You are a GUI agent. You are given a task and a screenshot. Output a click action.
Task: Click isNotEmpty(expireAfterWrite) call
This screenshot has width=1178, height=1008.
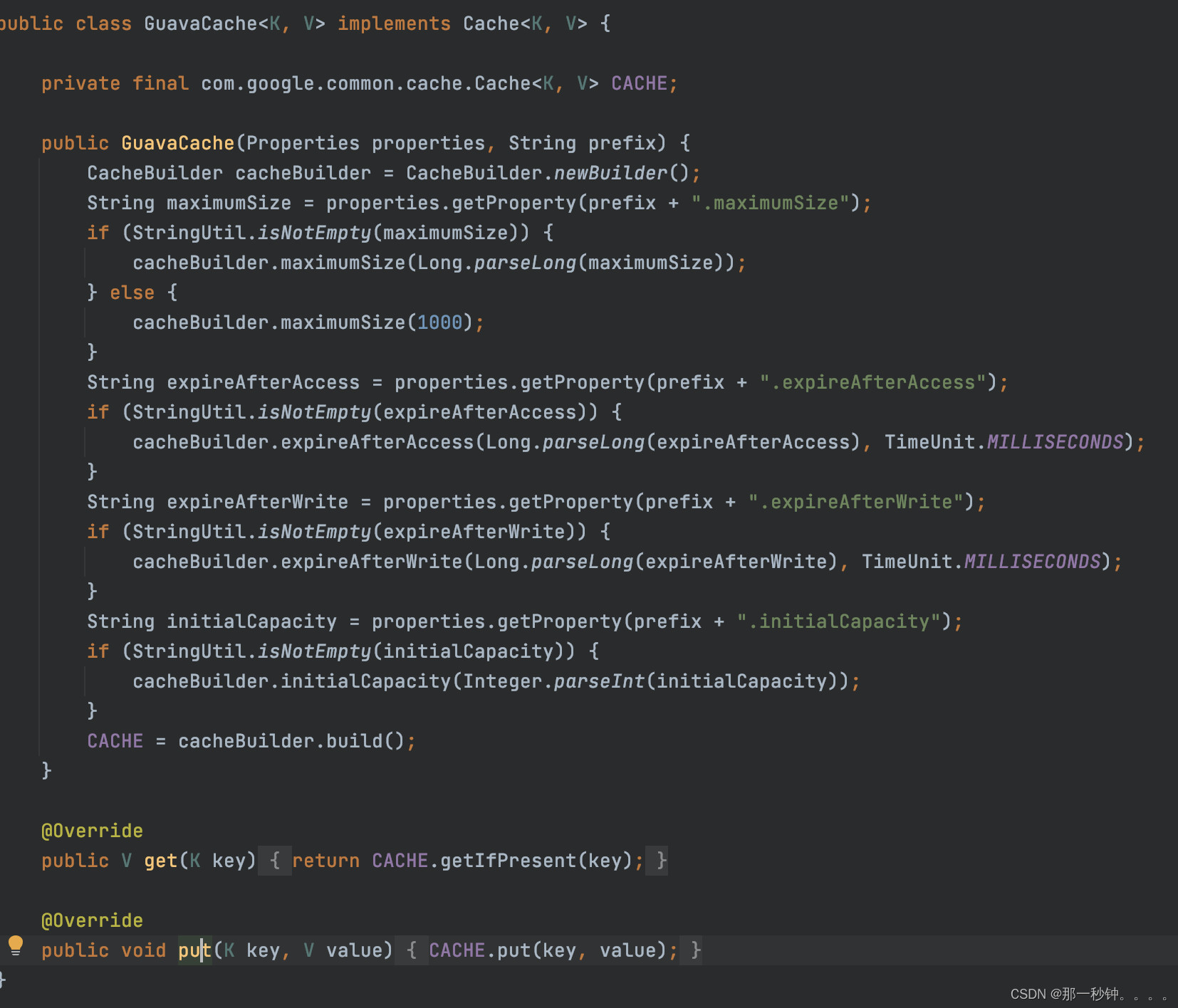pos(422,532)
